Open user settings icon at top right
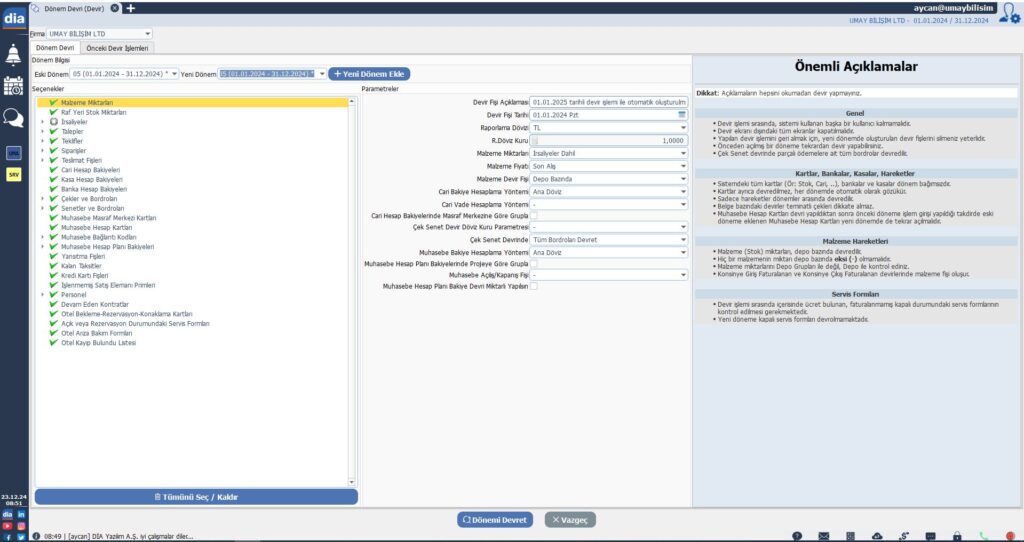Viewport: 1024px width, 542px height. 1010,14
